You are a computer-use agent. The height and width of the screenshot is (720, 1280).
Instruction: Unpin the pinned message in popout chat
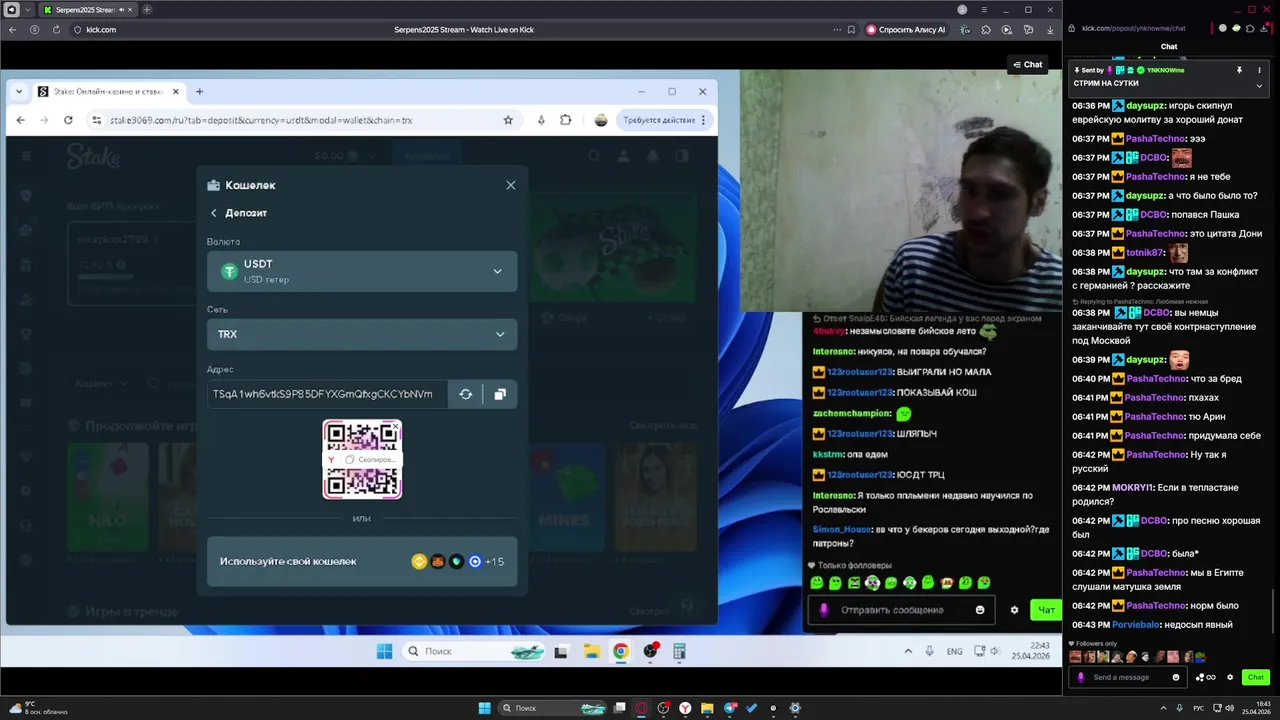tap(1239, 70)
